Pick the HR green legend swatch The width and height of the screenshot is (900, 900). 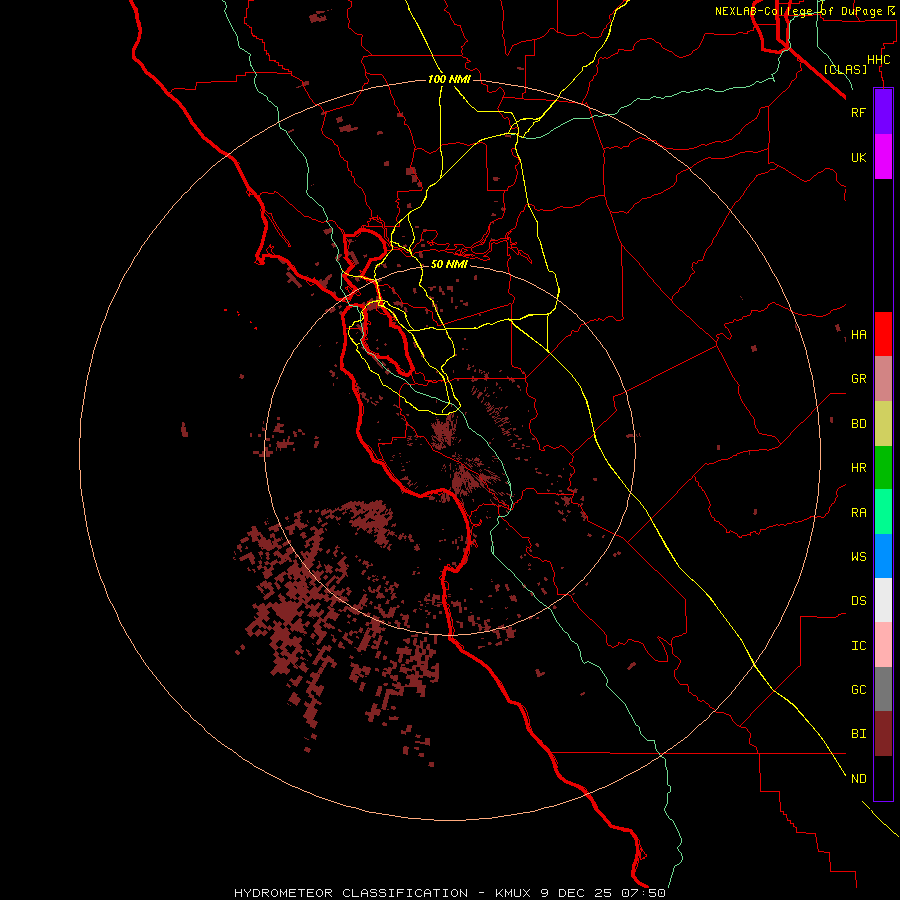click(x=883, y=468)
